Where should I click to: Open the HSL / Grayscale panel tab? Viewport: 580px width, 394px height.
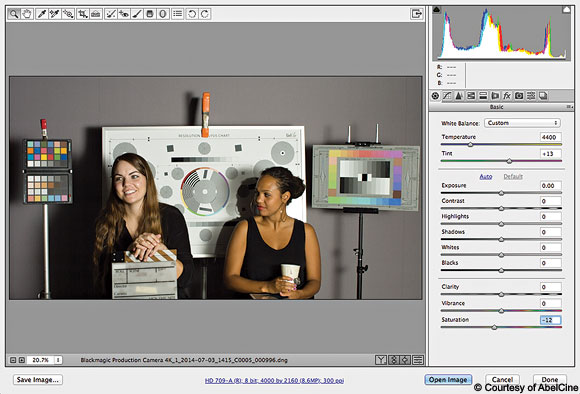tap(471, 96)
